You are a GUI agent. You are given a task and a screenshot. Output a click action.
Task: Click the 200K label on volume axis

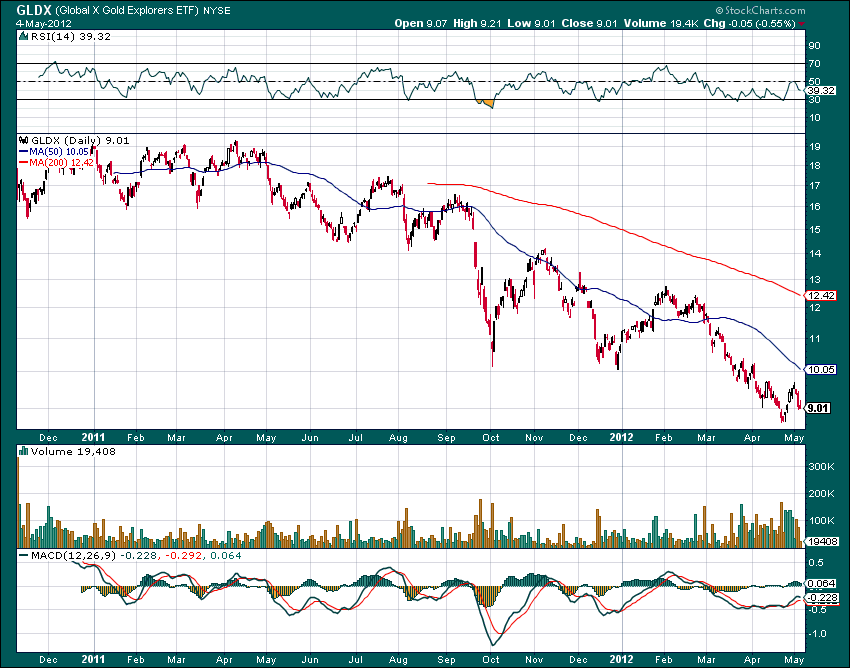tap(821, 493)
